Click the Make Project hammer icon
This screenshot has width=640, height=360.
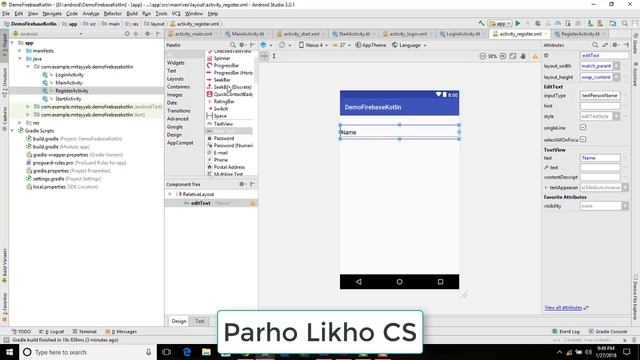(481, 24)
